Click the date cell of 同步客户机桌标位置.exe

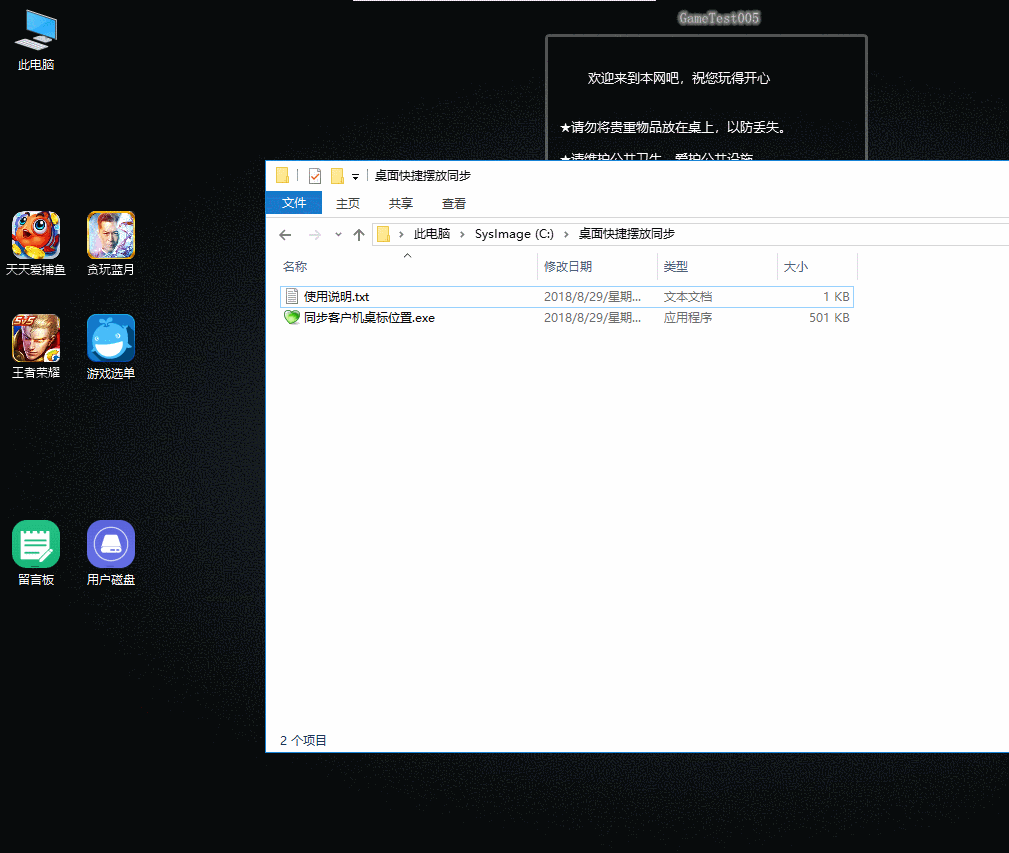pyautogui.click(x=592, y=318)
